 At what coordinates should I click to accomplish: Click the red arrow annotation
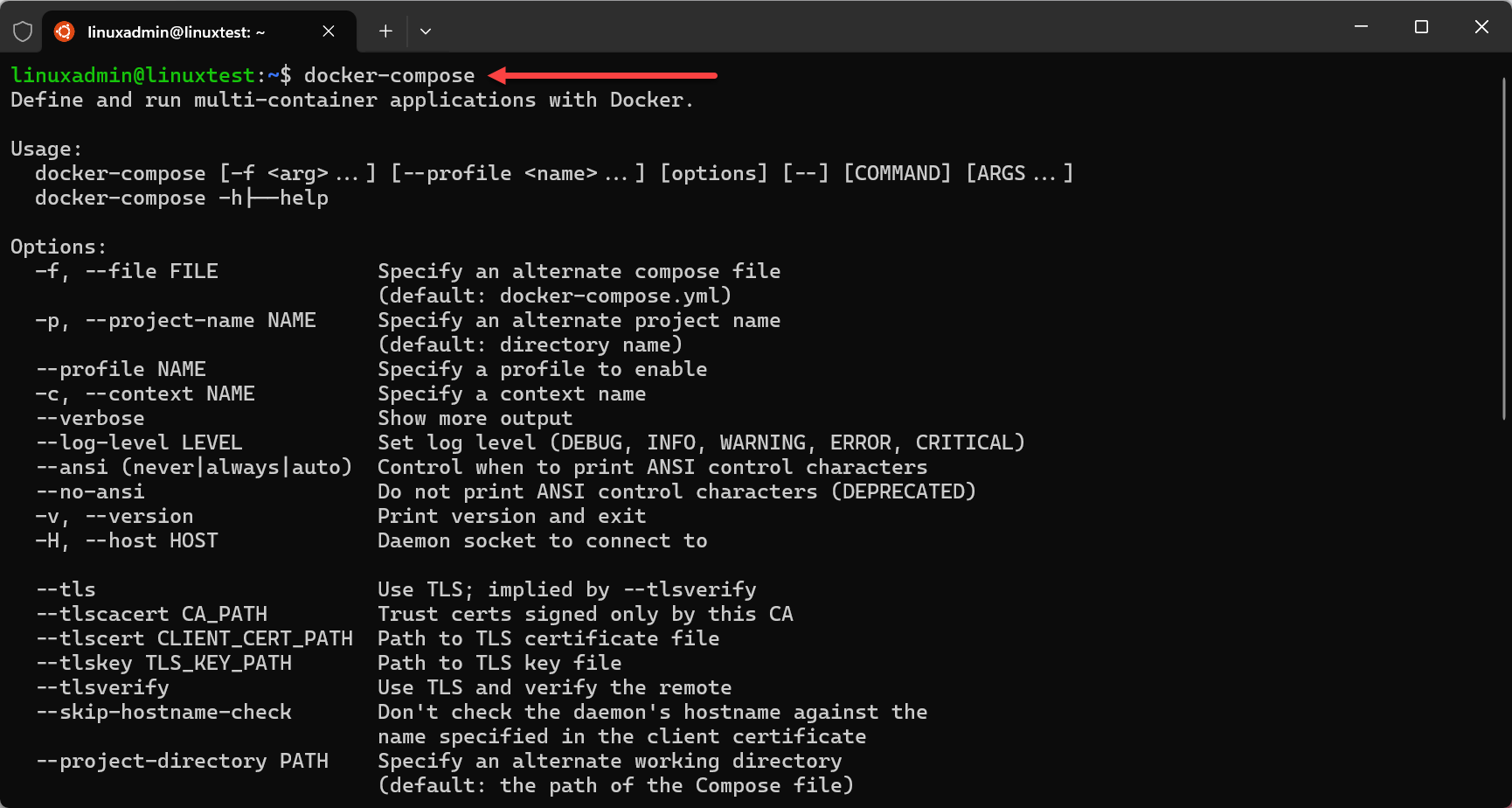tap(602, 75)
